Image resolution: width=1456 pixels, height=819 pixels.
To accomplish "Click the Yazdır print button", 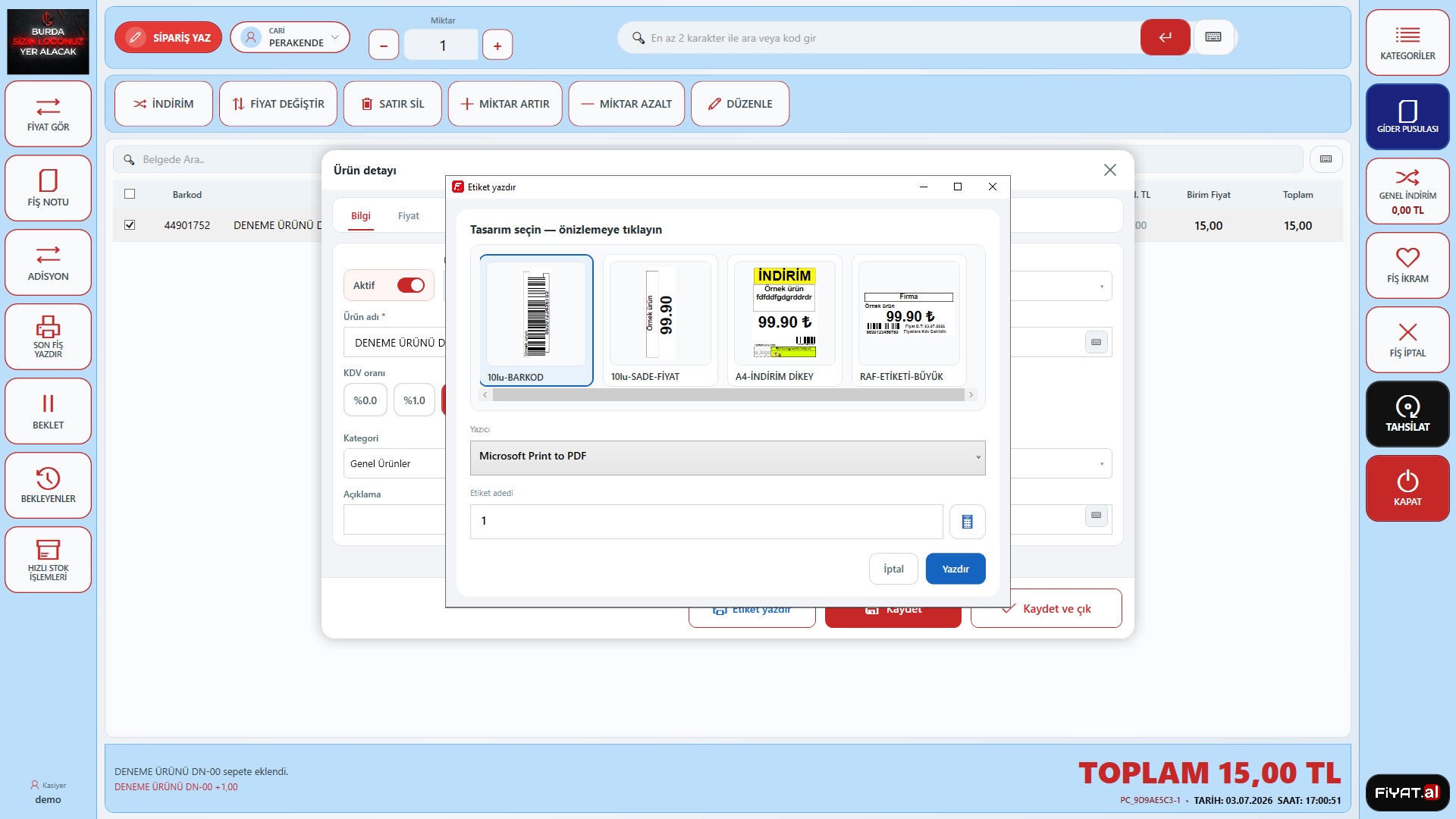I will click(x=955, y=569).
